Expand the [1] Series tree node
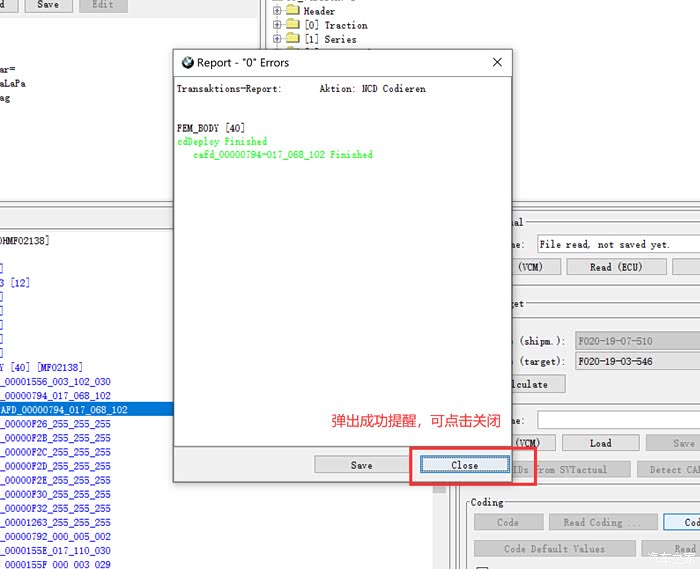700x569 pixels. (277, 39)
